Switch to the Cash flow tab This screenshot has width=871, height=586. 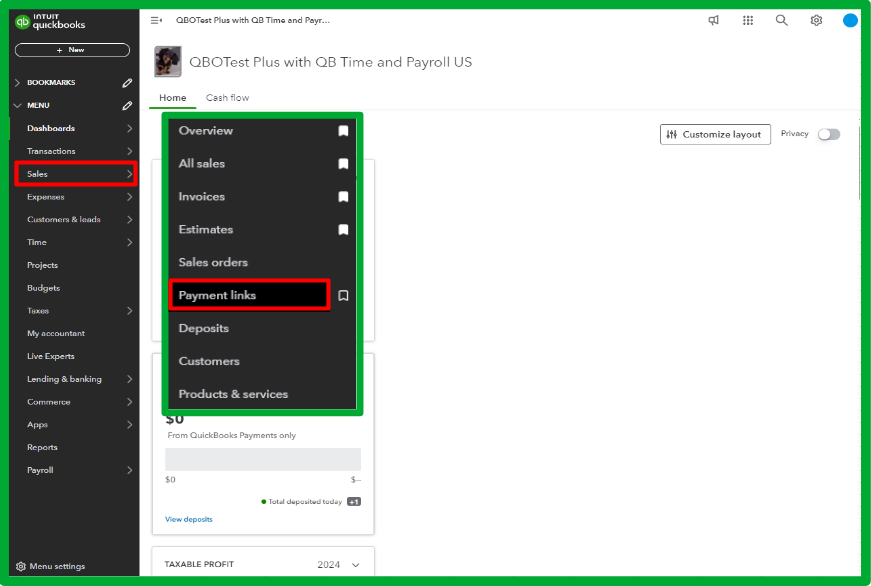pos(227,98)
